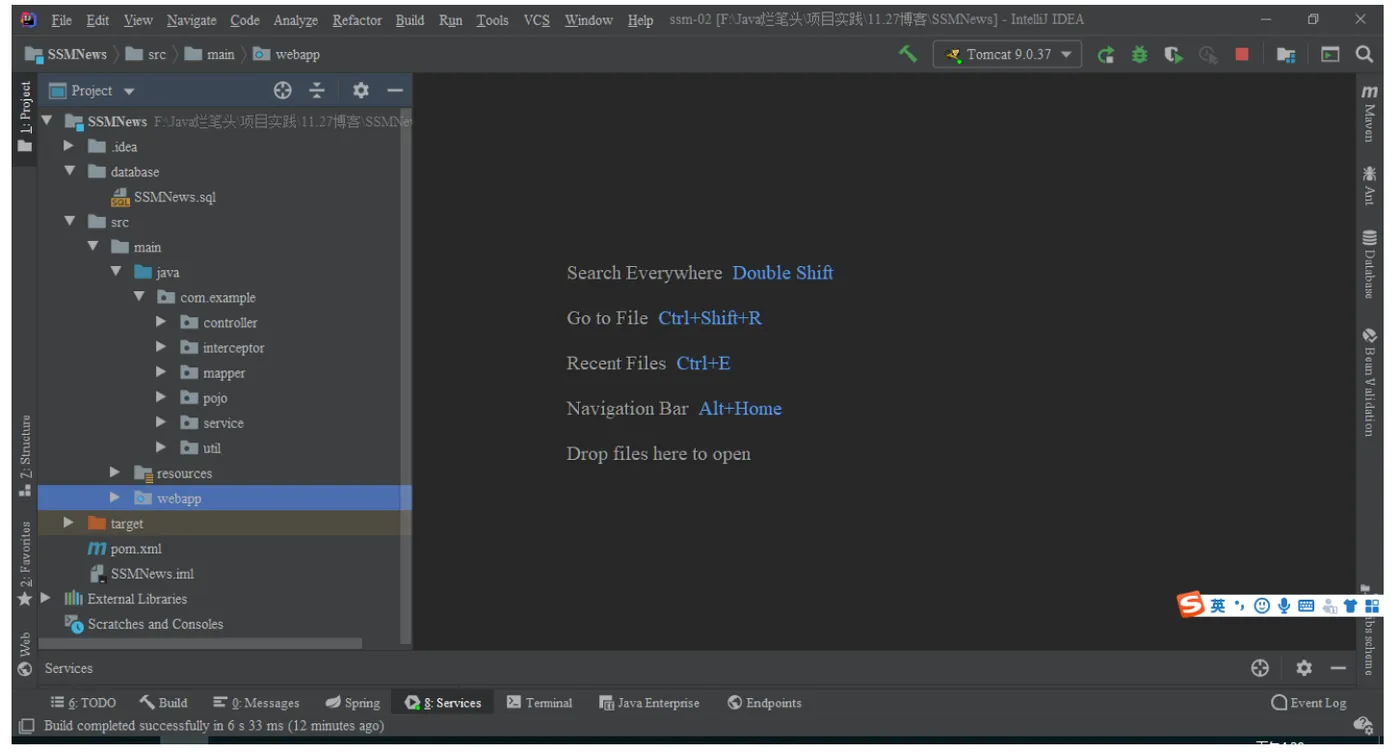Expand External Libraries node
The image size is (1400, 753).
pos(45,598)
